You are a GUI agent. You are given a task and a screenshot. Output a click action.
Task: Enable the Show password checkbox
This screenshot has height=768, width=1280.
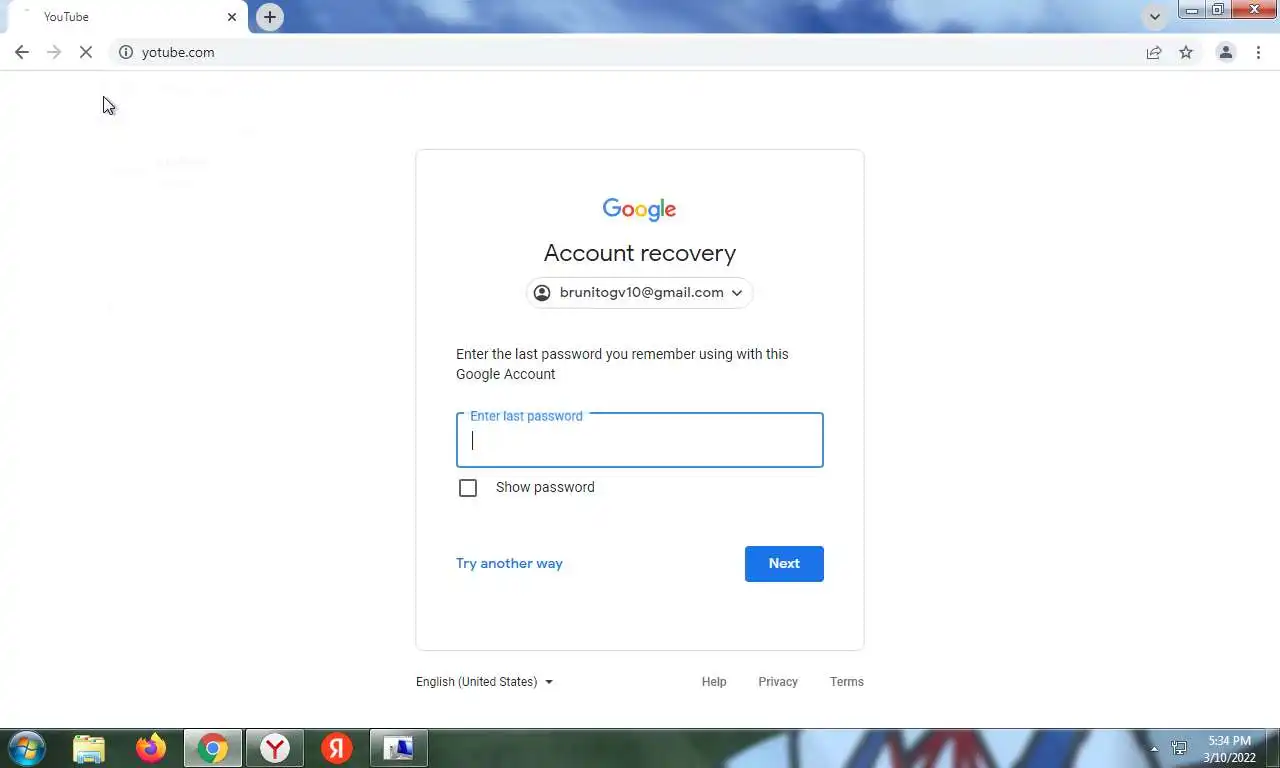tap(468, 488)
